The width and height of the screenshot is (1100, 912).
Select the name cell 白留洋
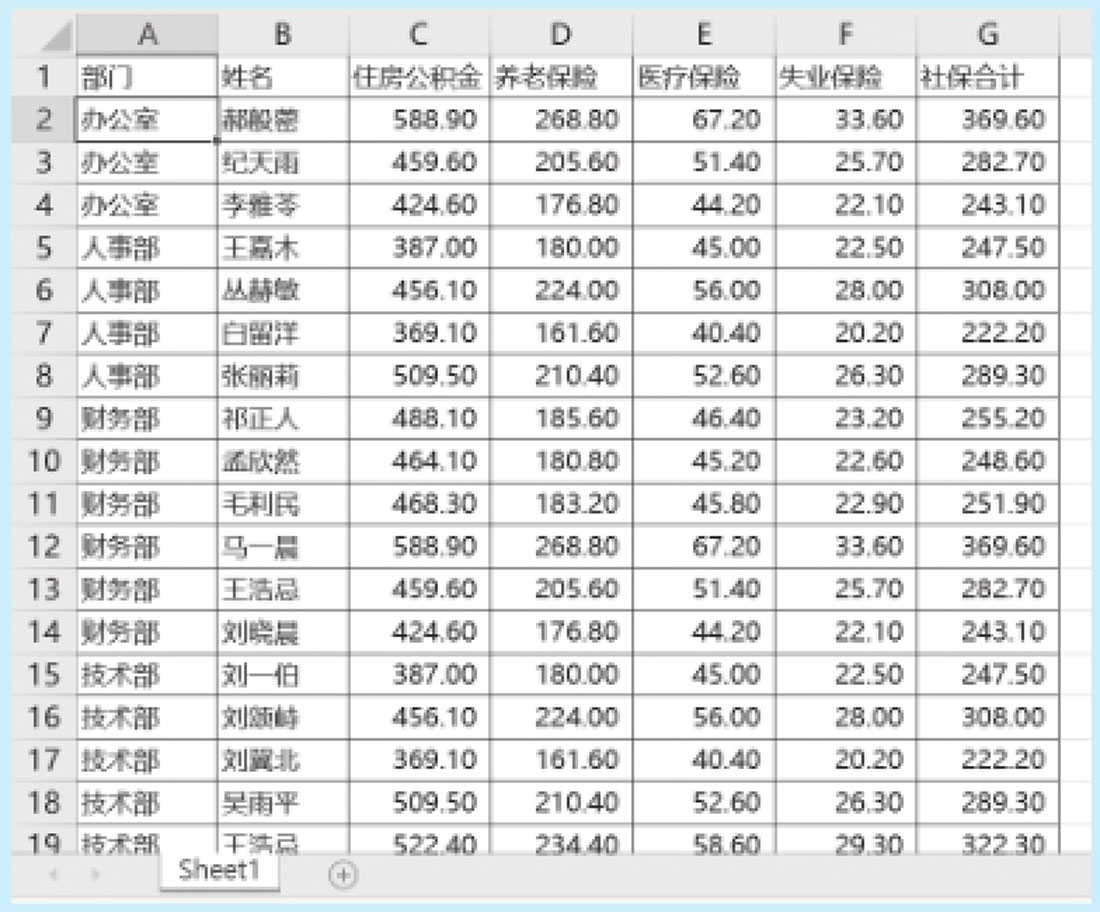click(283, 333)
